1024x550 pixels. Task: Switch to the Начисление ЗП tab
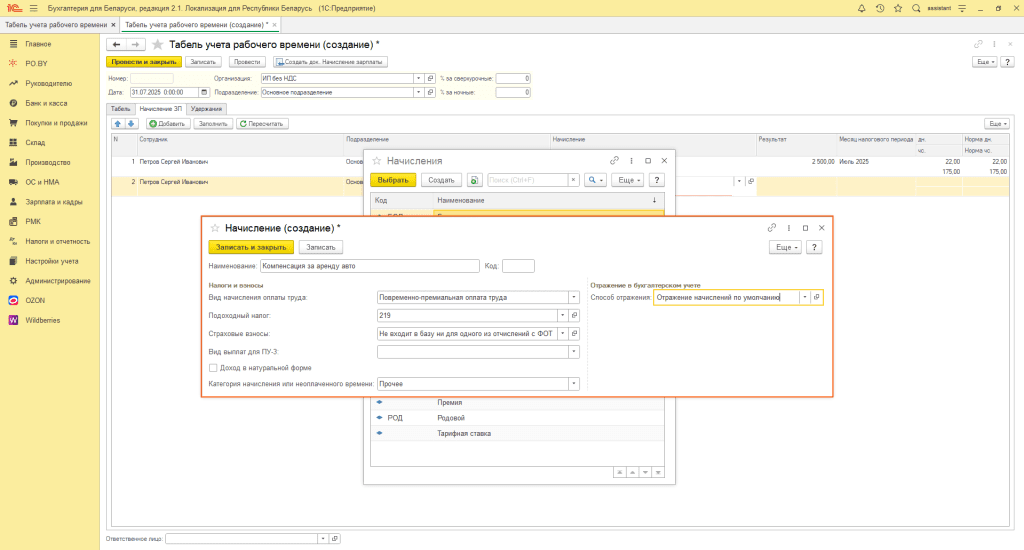[161, 109]
